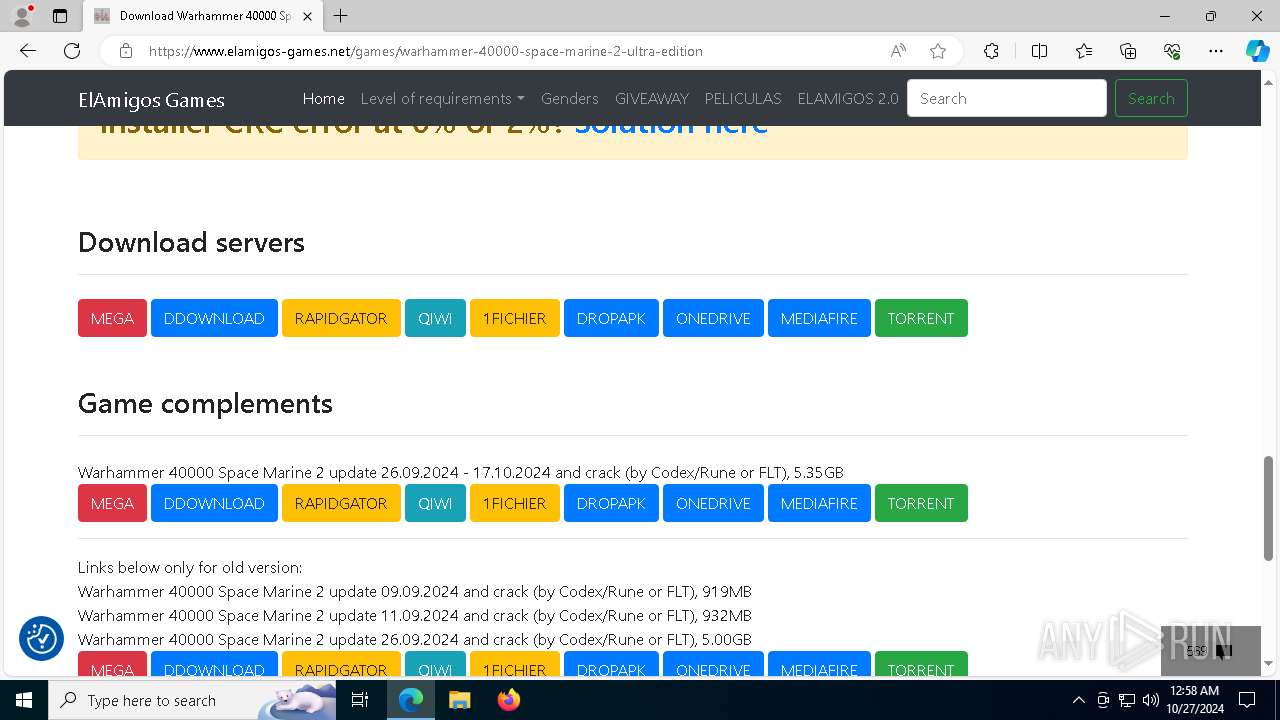Download main game via 1FICHIER server
Screen dimensions: 1280x720
515,318
